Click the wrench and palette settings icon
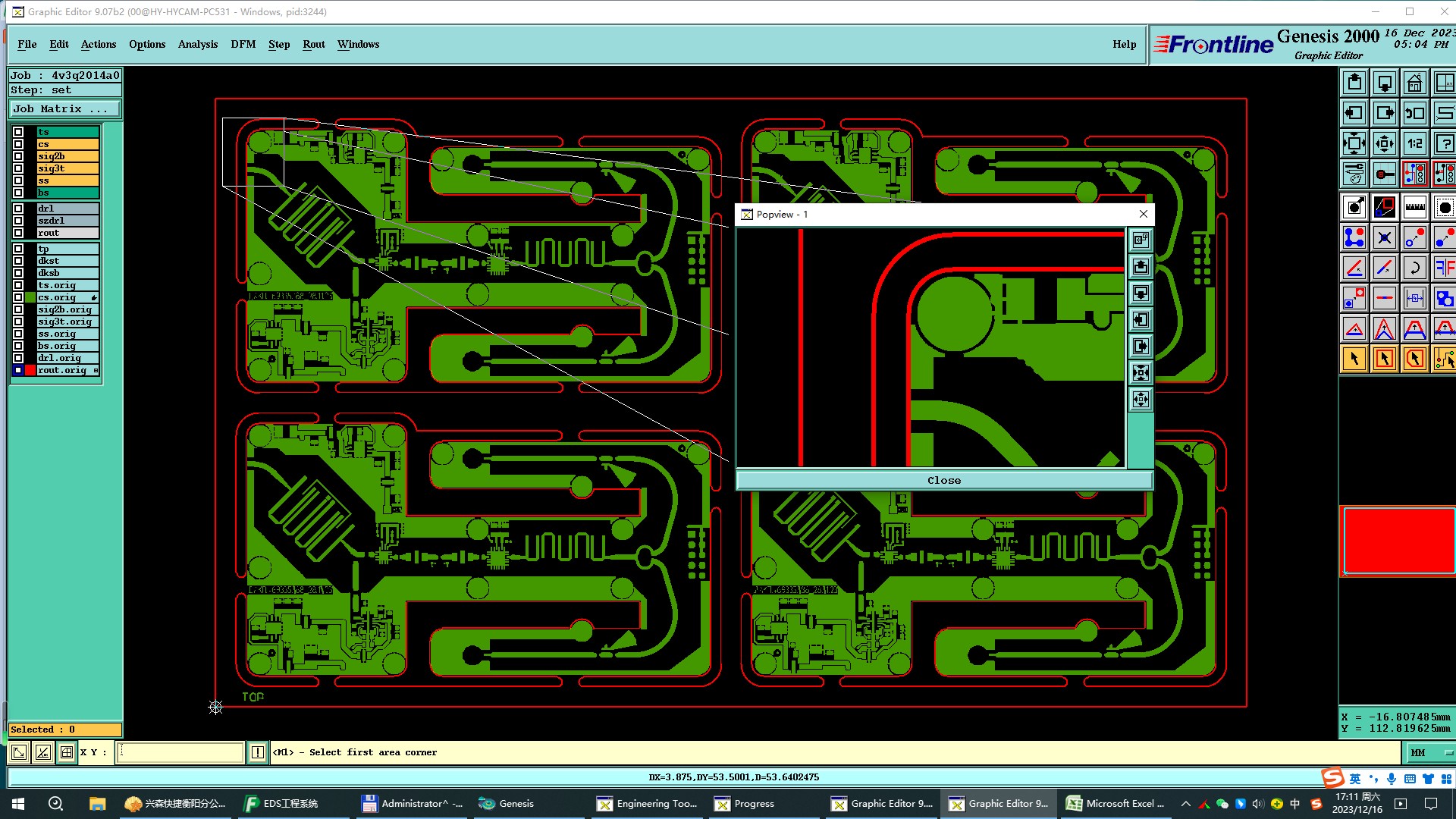Viewport: 1456px width, 819px height. (1354, 174)
